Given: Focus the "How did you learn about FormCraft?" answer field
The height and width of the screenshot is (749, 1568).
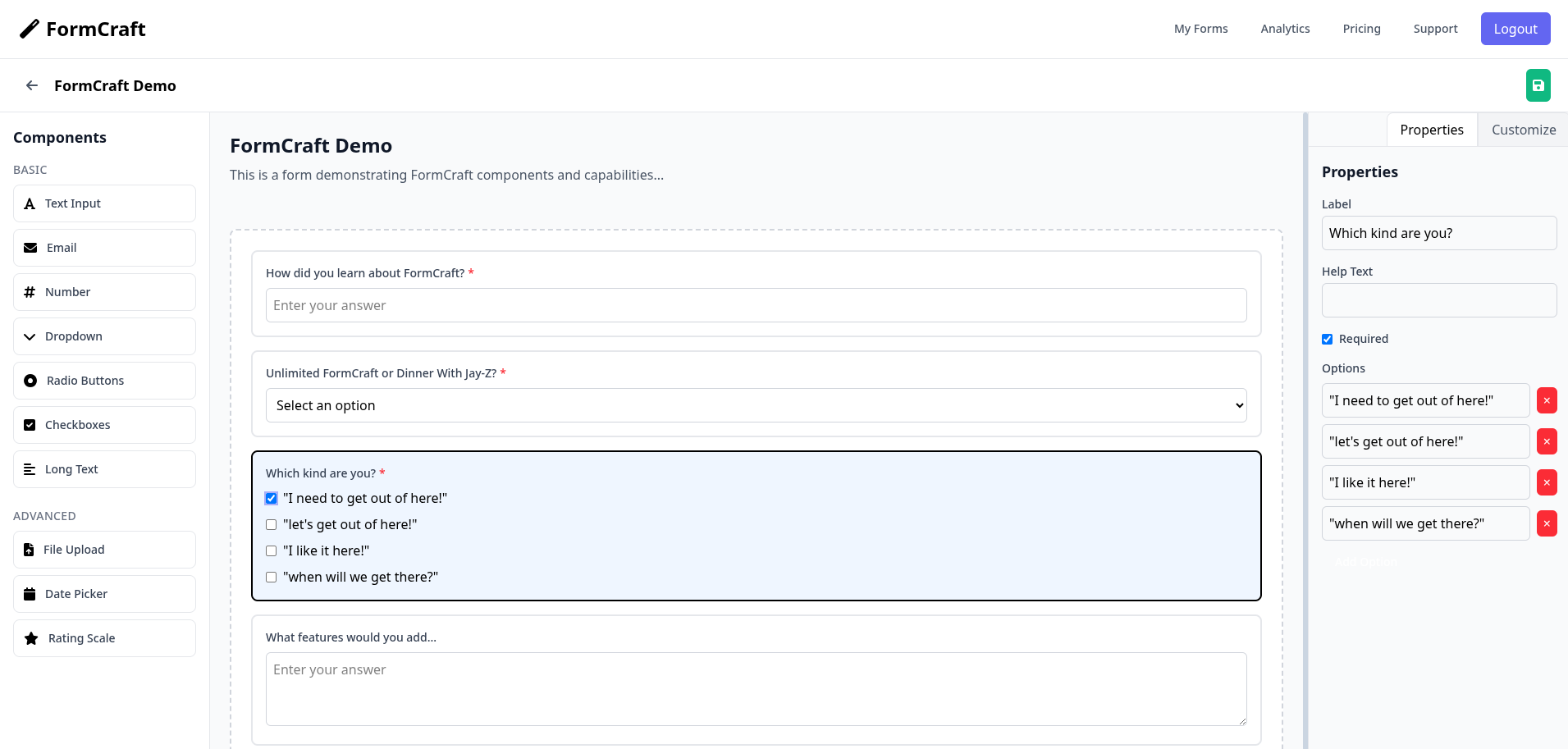Looking at the screenshot, I should click(756, 305).
